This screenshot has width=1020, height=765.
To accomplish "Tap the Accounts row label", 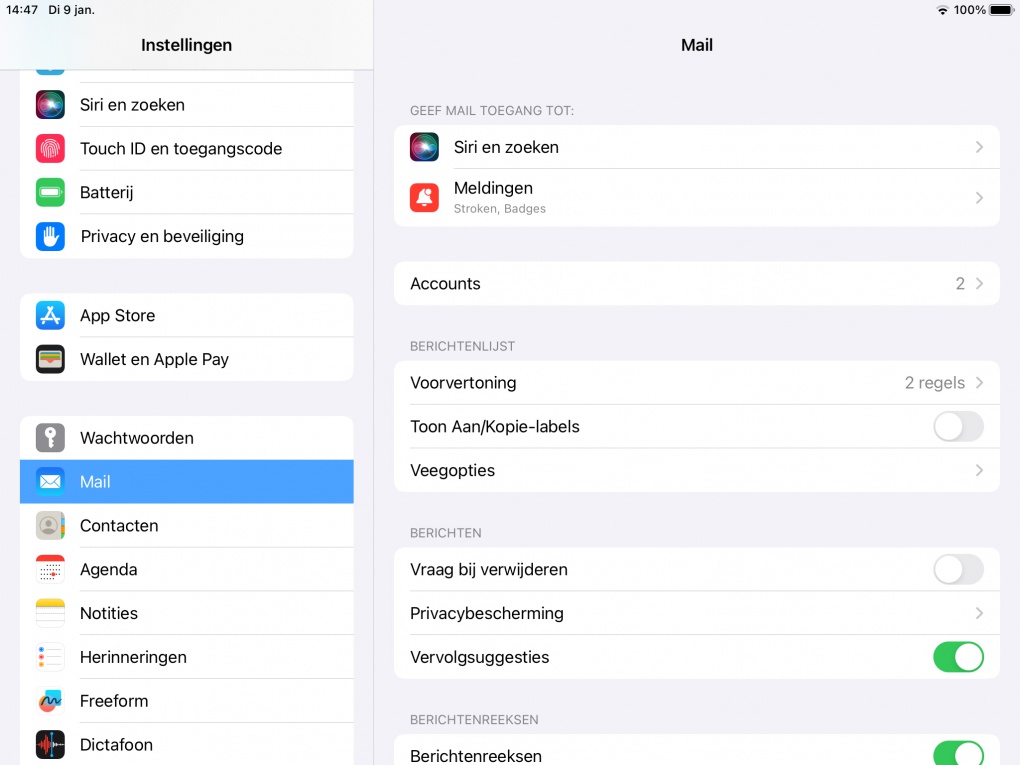I will [x=446, y=284].
